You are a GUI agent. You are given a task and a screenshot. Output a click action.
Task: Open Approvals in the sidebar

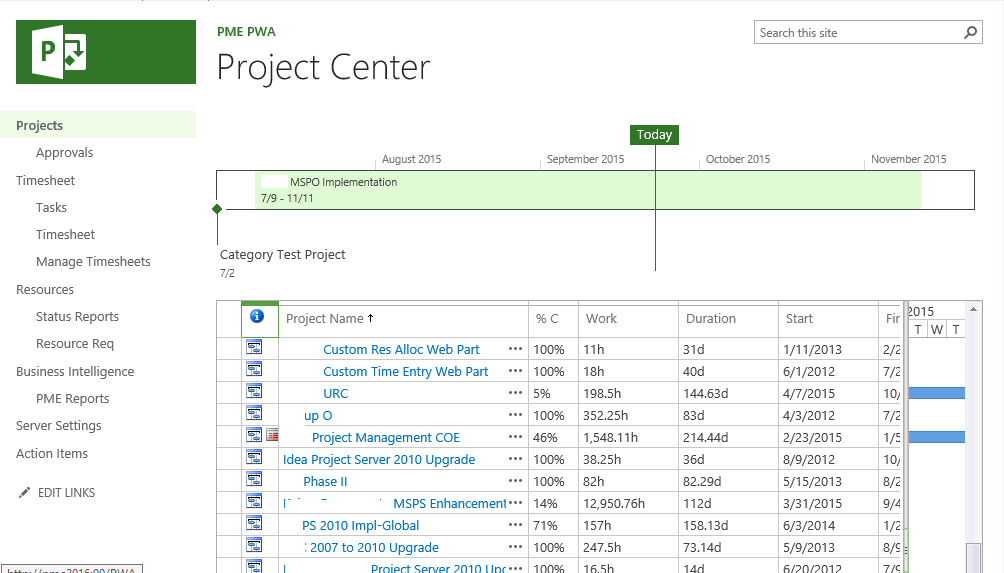[x=65, y=152]
